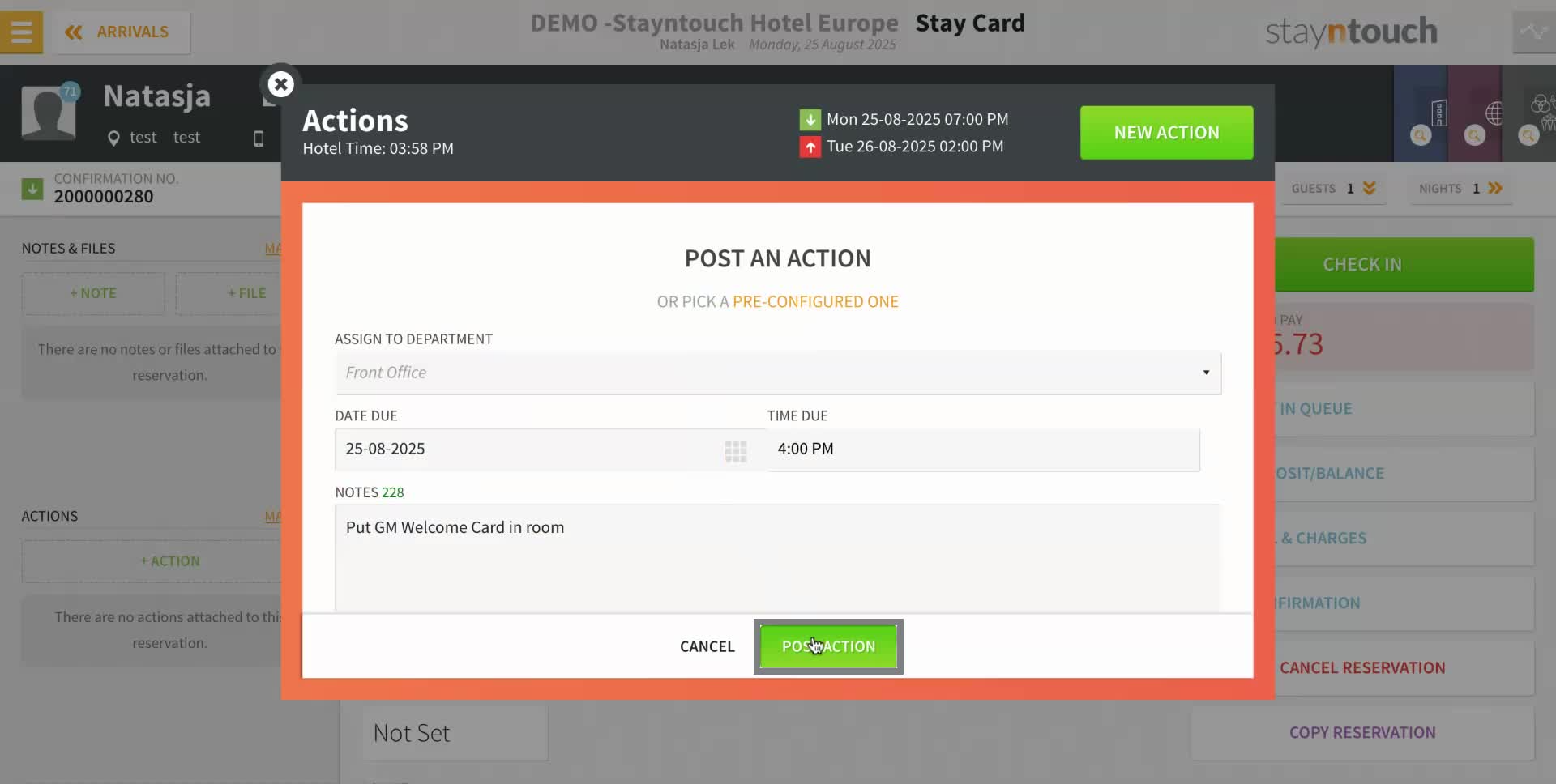Go back to Arrivals
The width and height of the screenshot is (1556, 784).
pos(123,32)
